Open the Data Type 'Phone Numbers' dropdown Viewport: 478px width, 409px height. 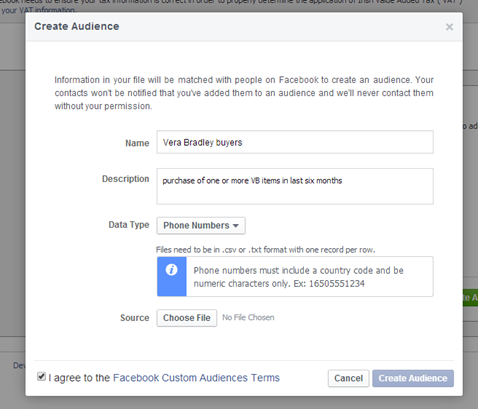coord(201,226)
